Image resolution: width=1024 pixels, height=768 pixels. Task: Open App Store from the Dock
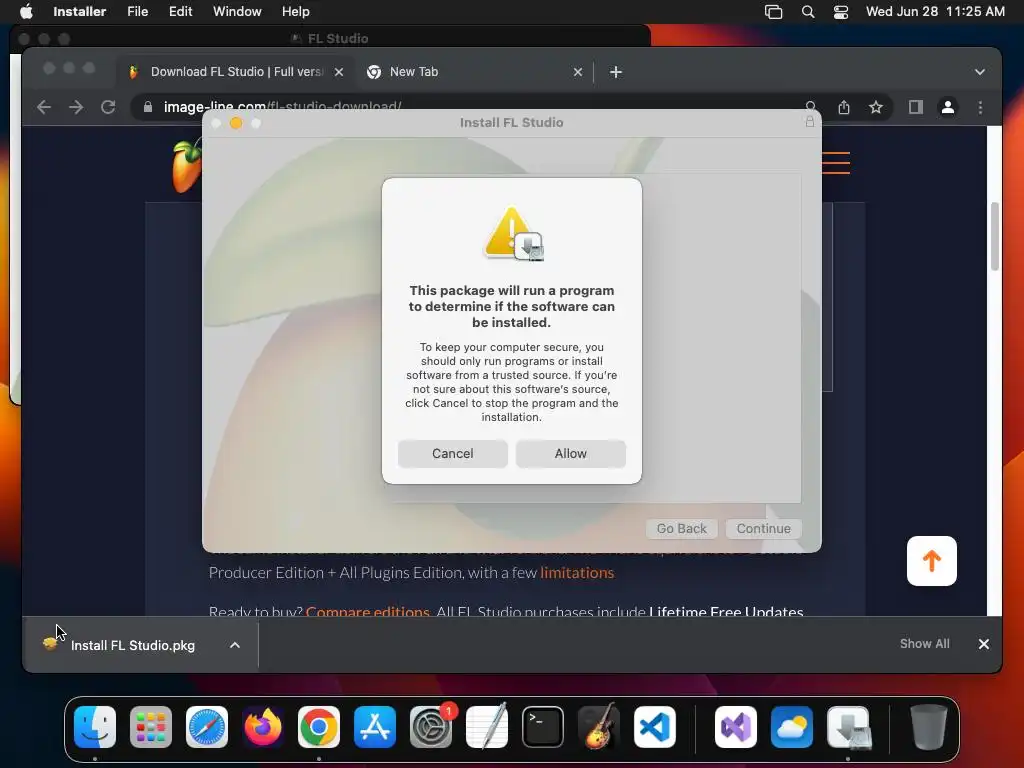coord(375,727)
